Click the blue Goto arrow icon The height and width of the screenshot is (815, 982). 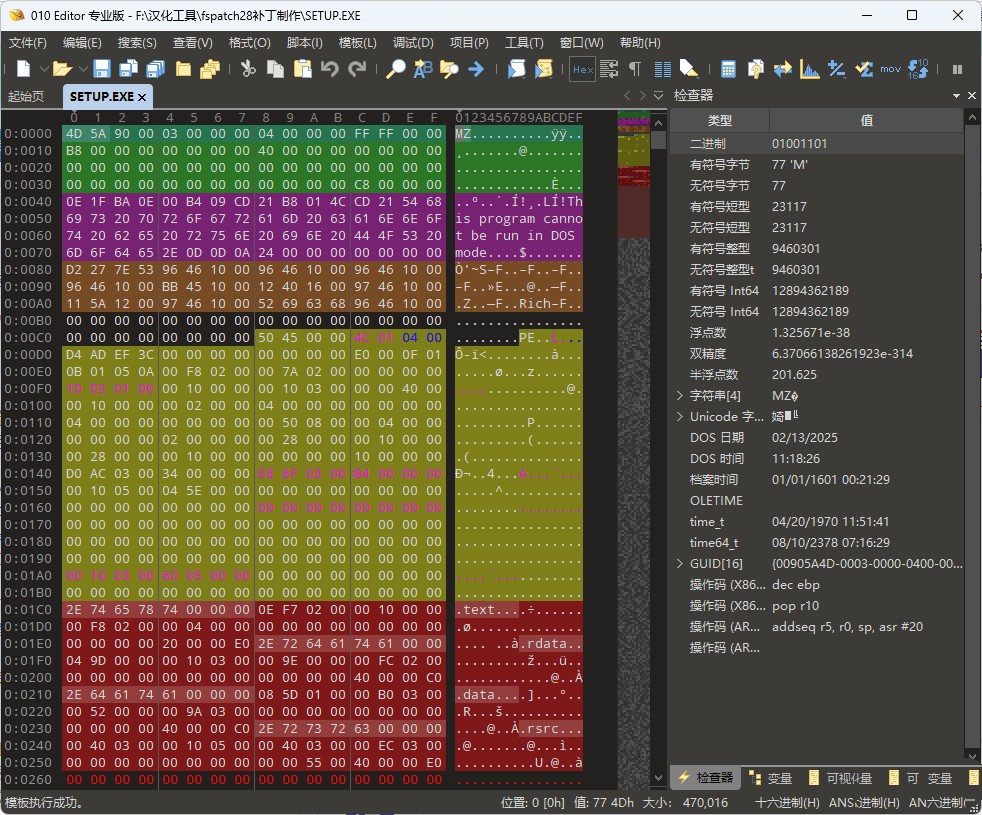(x=476, y=68)
